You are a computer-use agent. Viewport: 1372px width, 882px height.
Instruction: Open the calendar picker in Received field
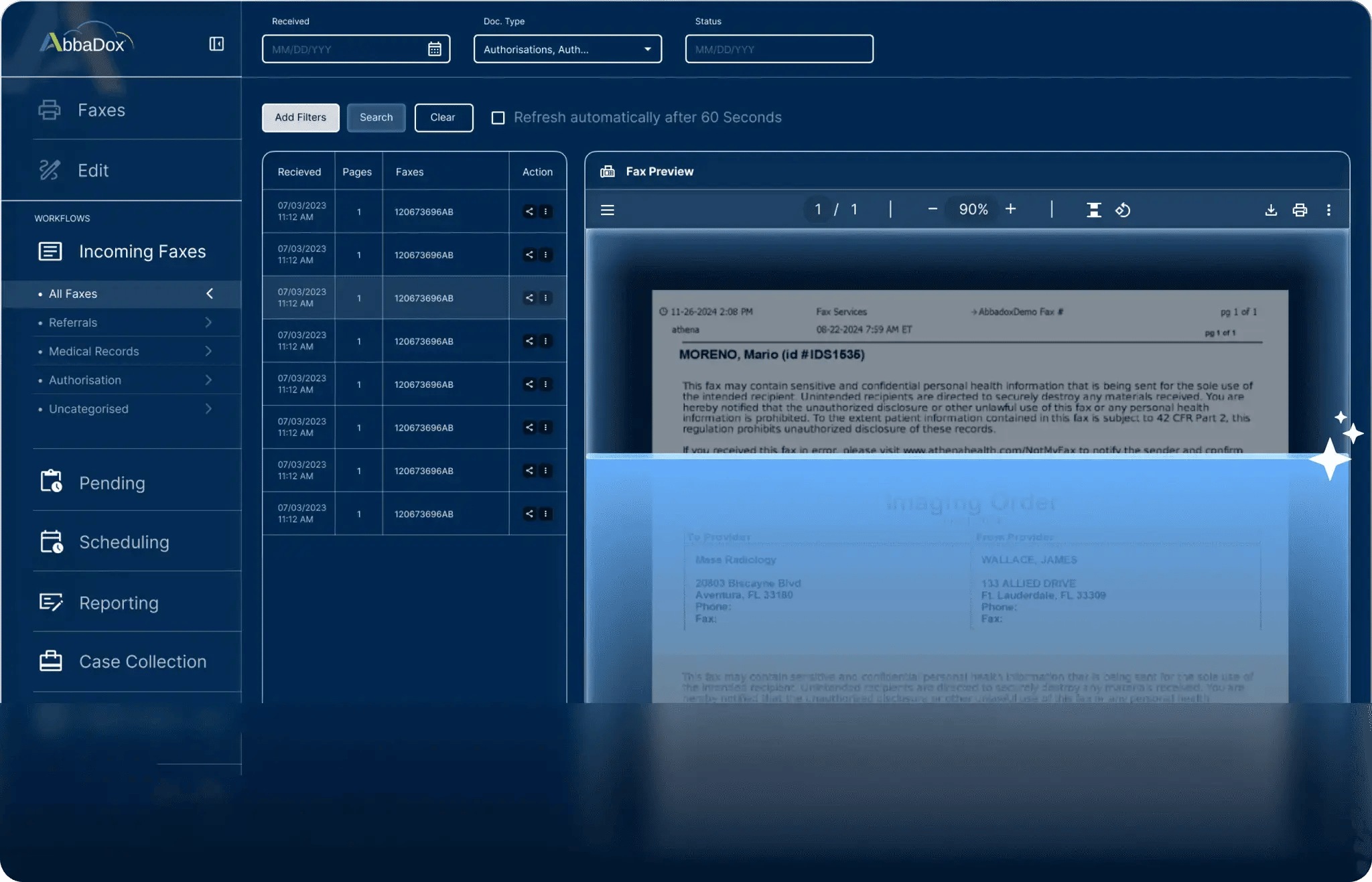point(435,49)
